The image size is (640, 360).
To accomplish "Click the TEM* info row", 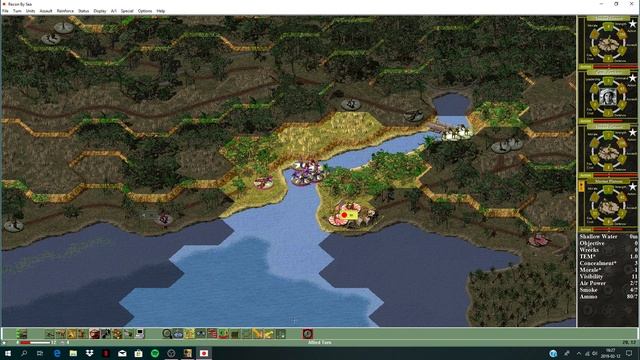I will click(608, 256).
